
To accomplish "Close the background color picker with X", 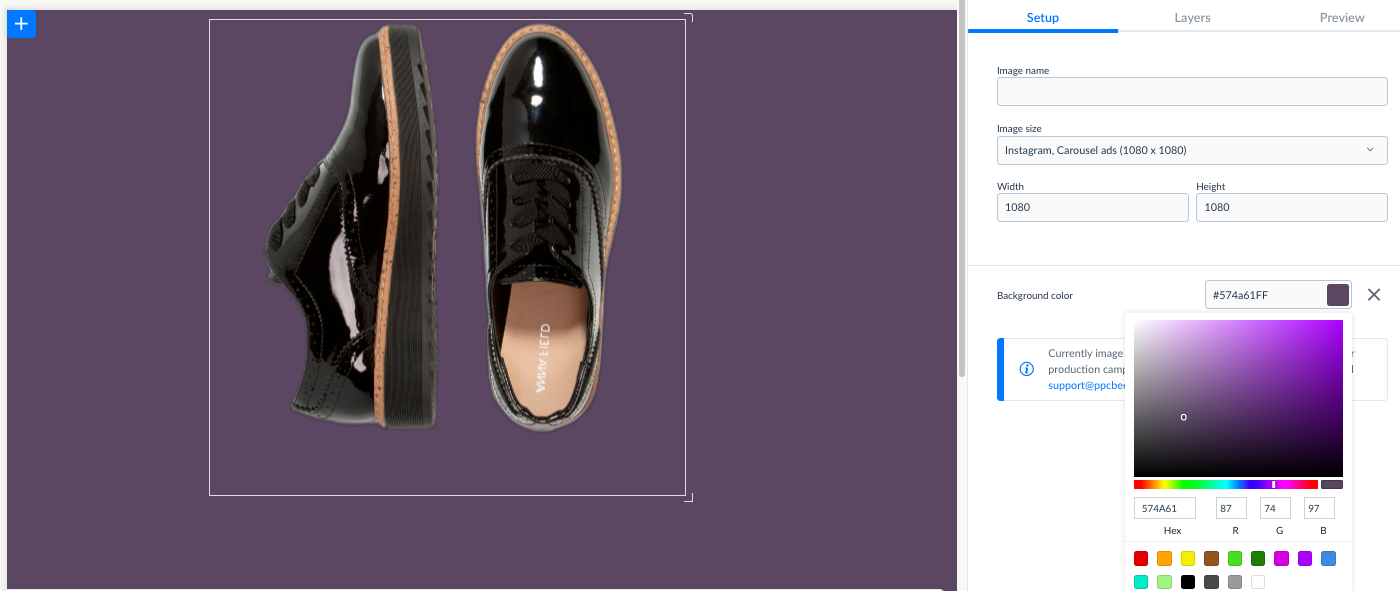I will click(1374, 295).
